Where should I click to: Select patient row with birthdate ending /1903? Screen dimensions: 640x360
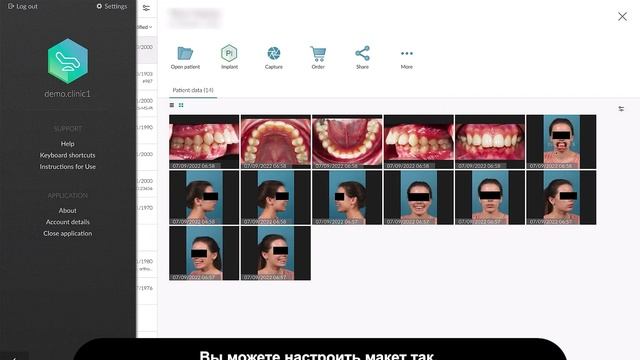tap(147, 77)
